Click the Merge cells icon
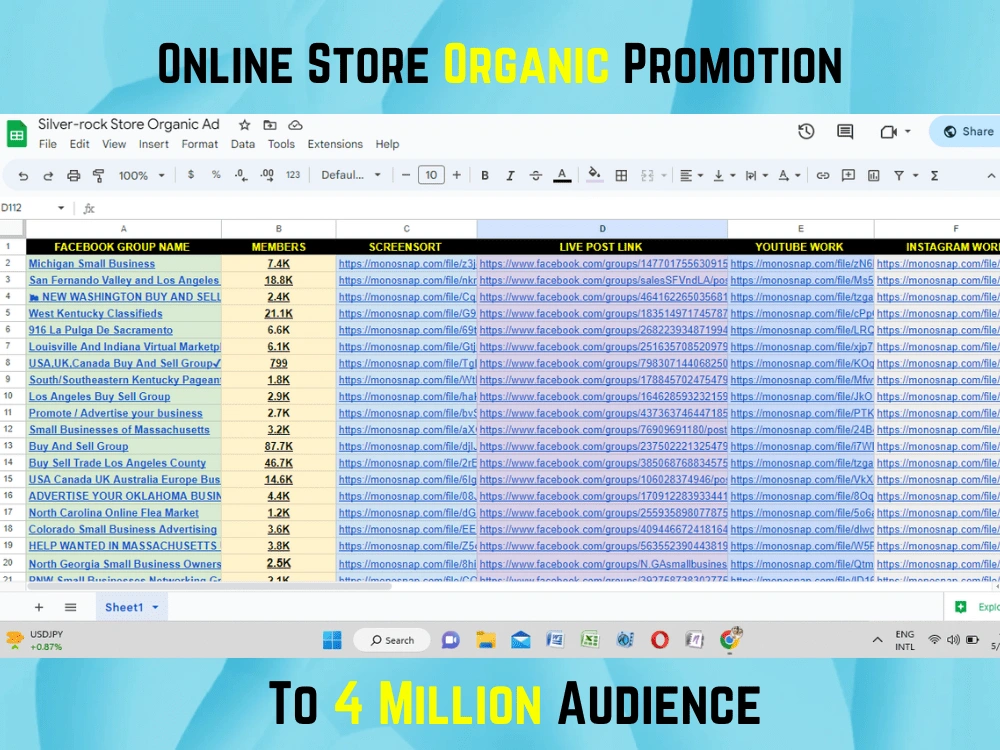Screen dimensions: 1000x750 pyautogui.click(x=647, y=175)
